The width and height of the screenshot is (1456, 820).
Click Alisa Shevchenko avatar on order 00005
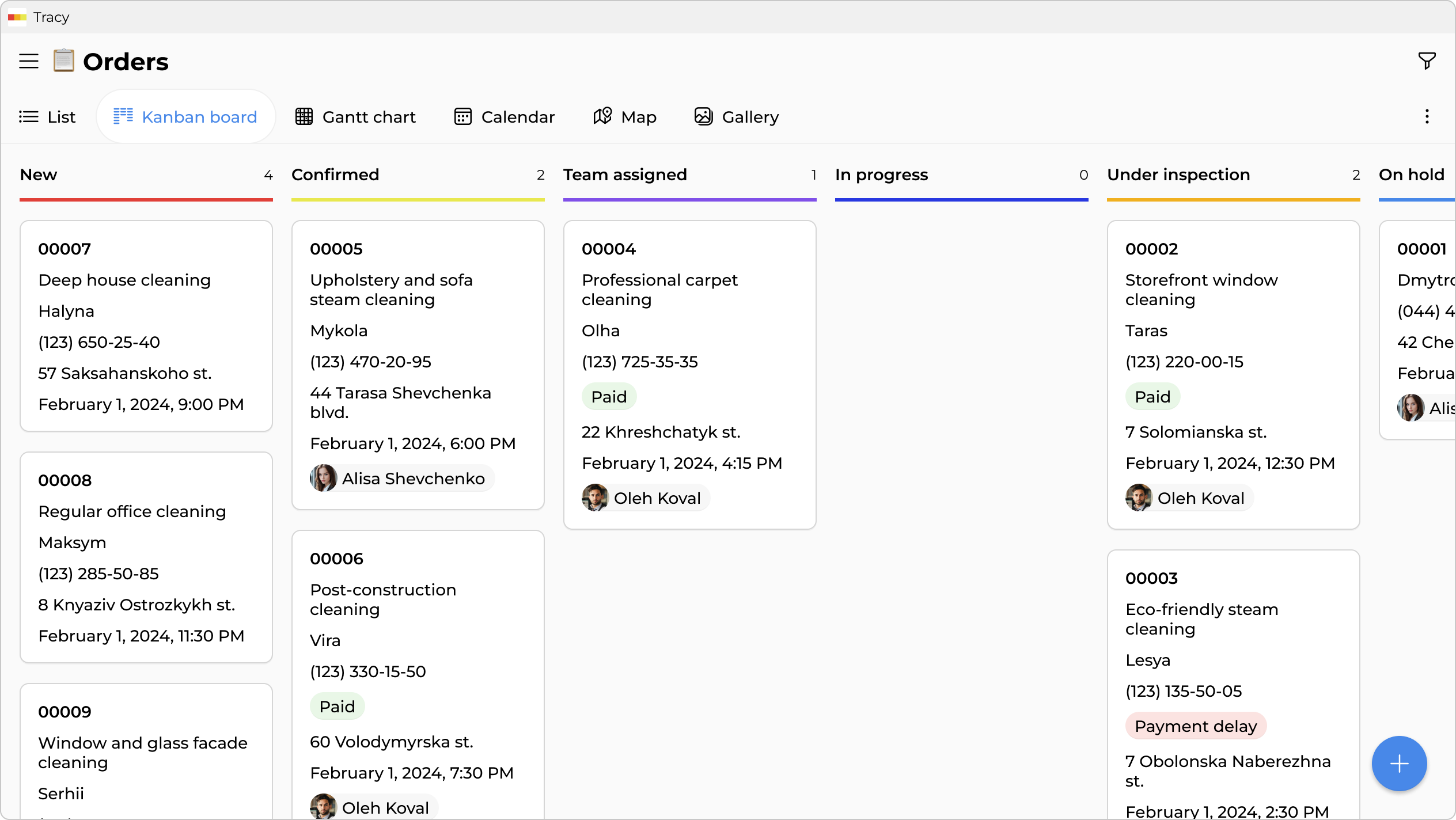click(x=324, y=479)
